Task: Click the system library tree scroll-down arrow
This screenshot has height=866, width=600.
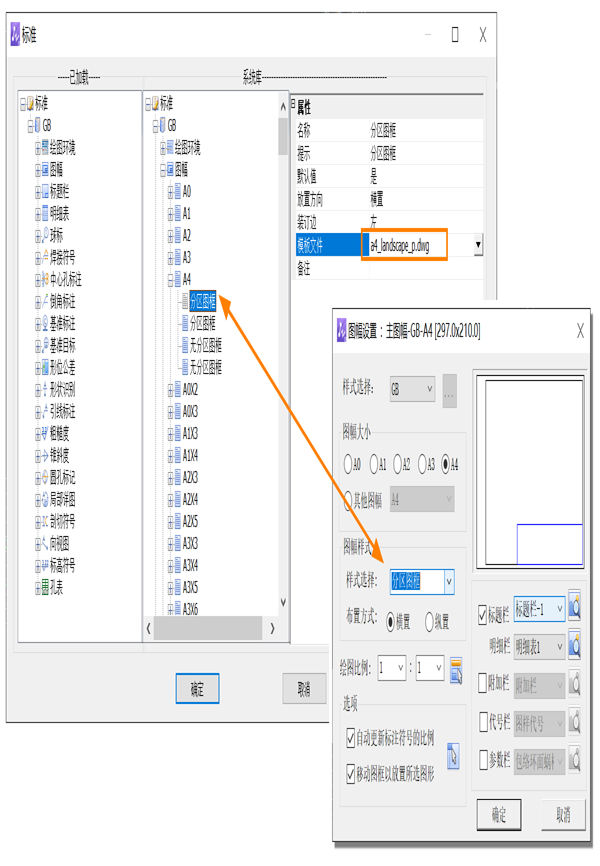Action: click(283, 603)
